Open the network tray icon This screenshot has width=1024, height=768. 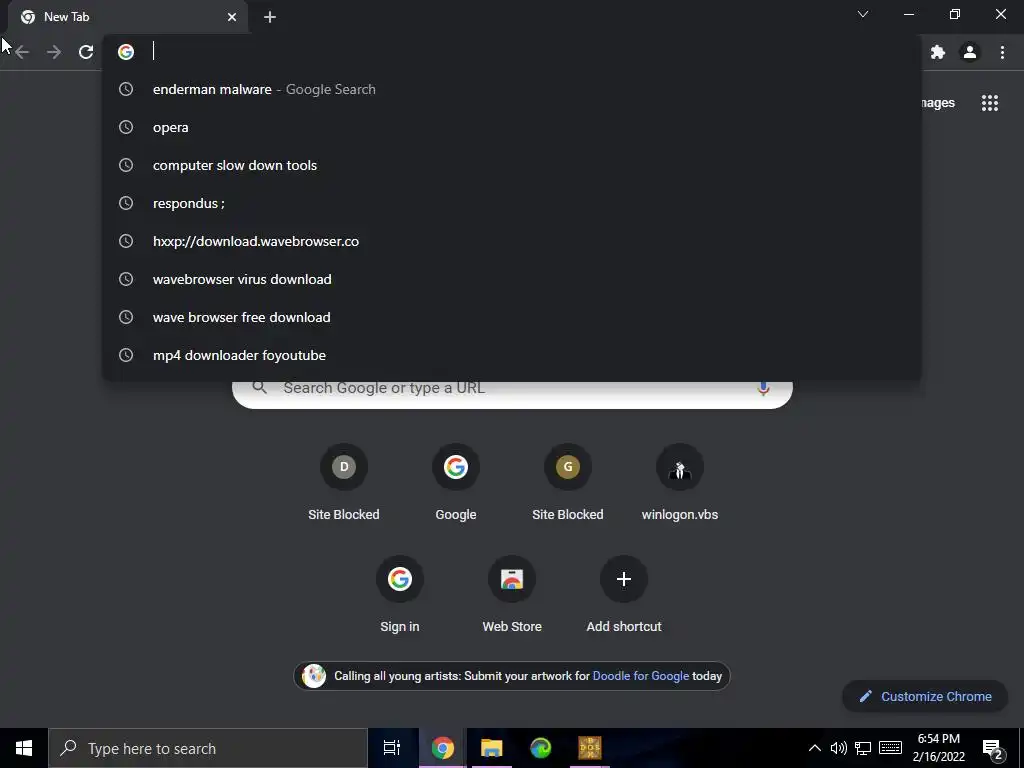(863, 748)
